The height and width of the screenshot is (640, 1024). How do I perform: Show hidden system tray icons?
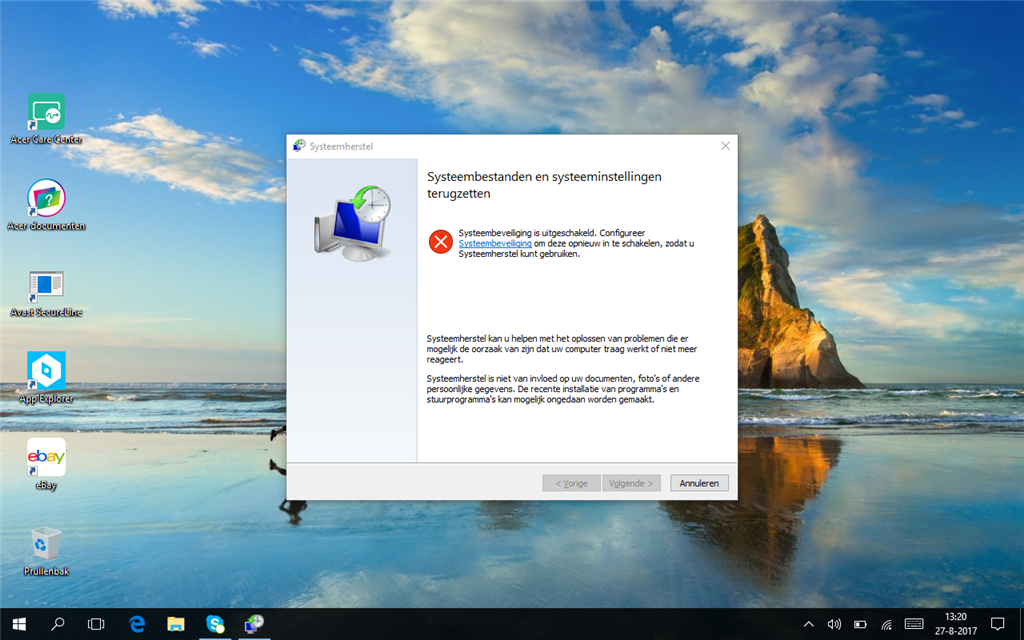(x=808, y=624)
